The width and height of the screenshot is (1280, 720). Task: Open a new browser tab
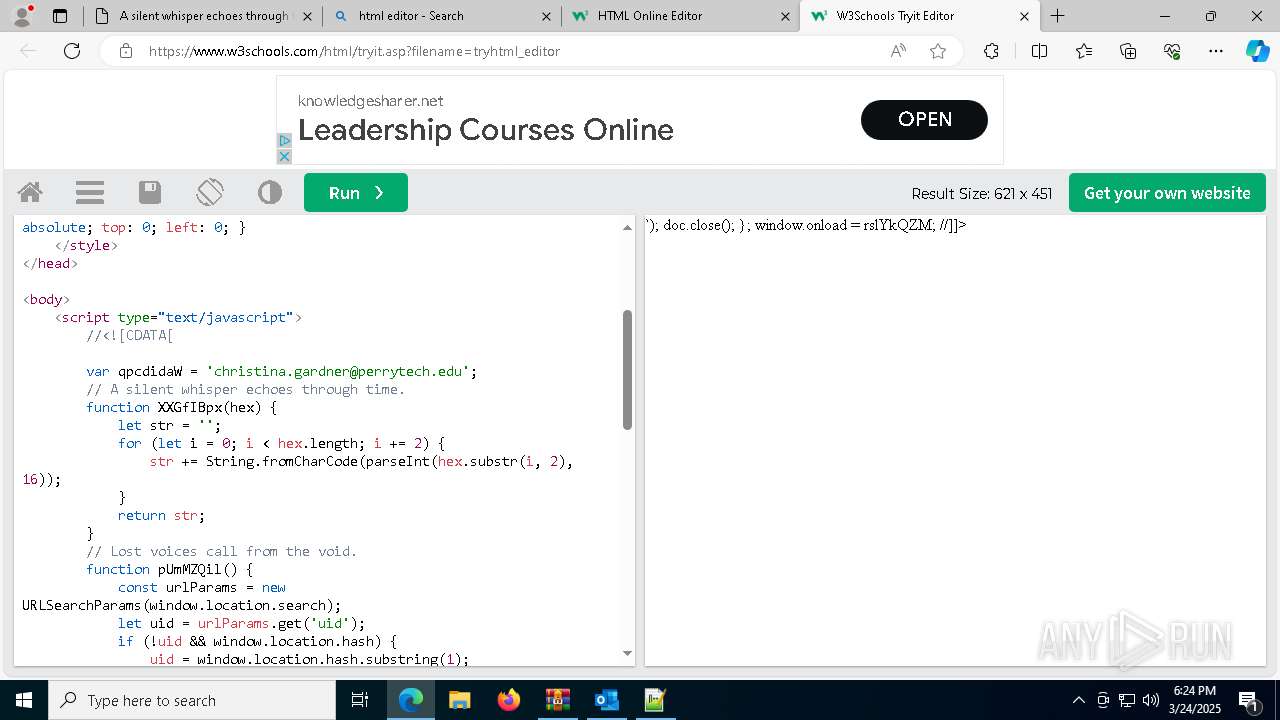click(x=1057, y=16)
